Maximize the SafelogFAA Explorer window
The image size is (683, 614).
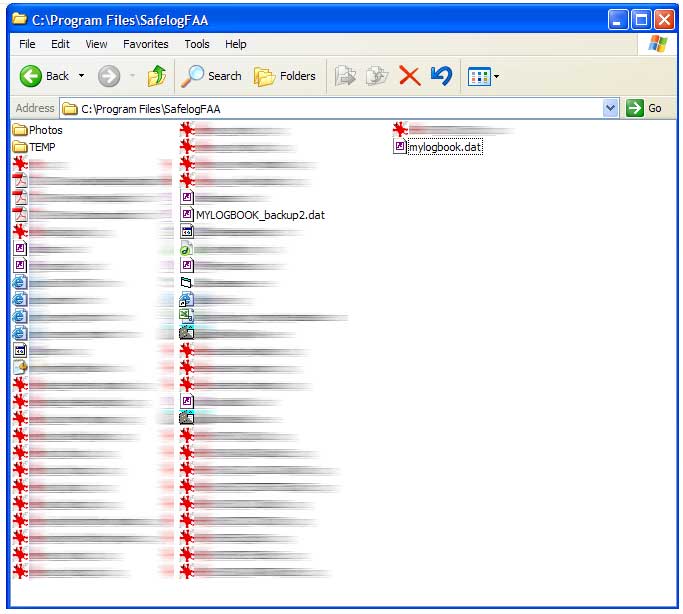641,20
